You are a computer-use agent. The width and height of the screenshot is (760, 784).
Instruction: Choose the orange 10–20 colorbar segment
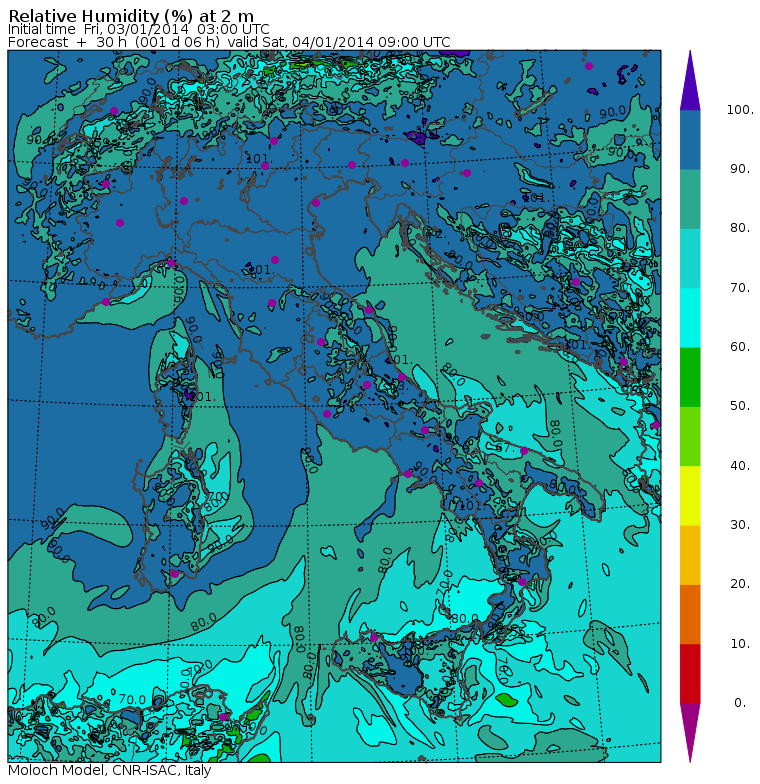coord(690,614)
